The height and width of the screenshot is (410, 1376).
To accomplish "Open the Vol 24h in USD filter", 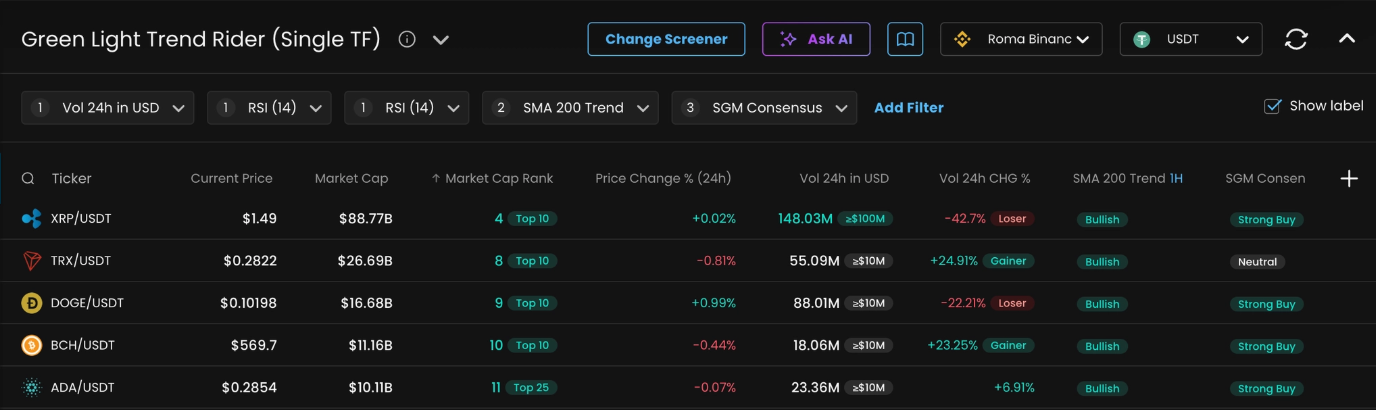I will point(108,108).
